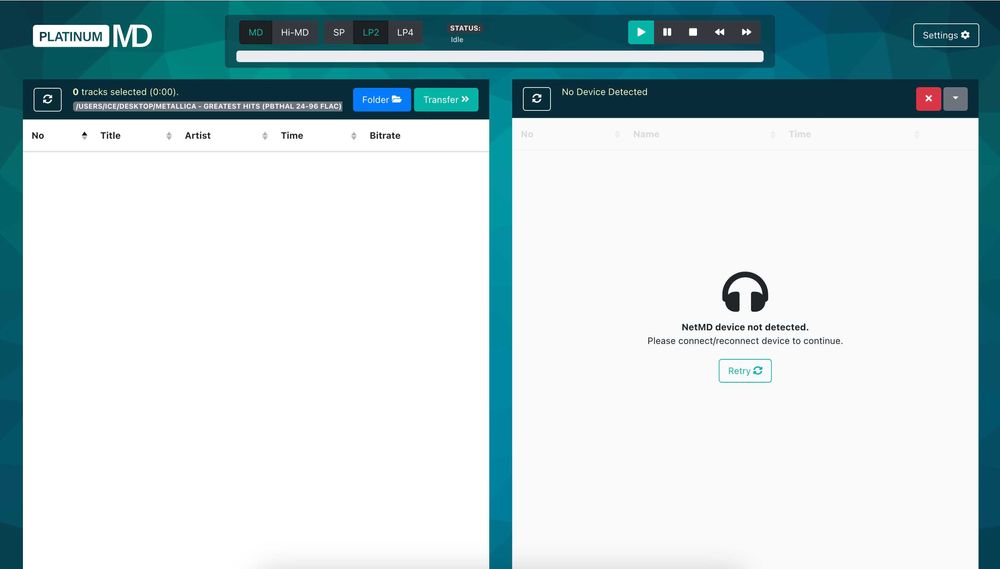
Task: Click the "Idle" status text
Action: click(x=457, y=40)
